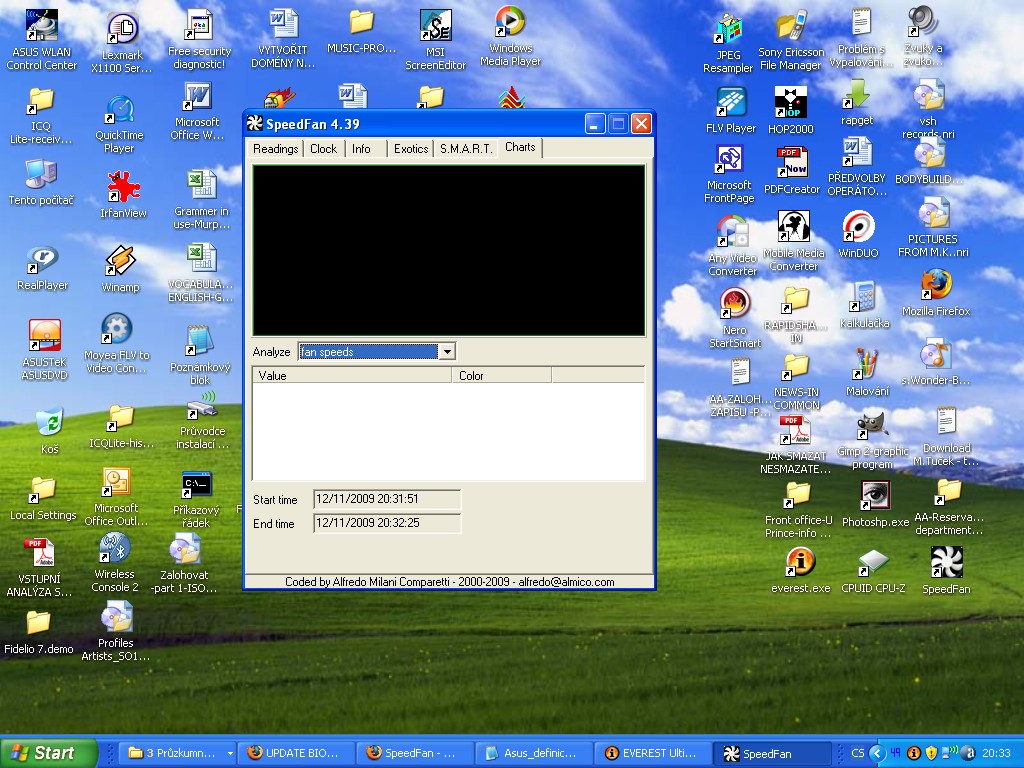Open the PDFCreator desktop icon
The image size is (1024, 768).
792,171
